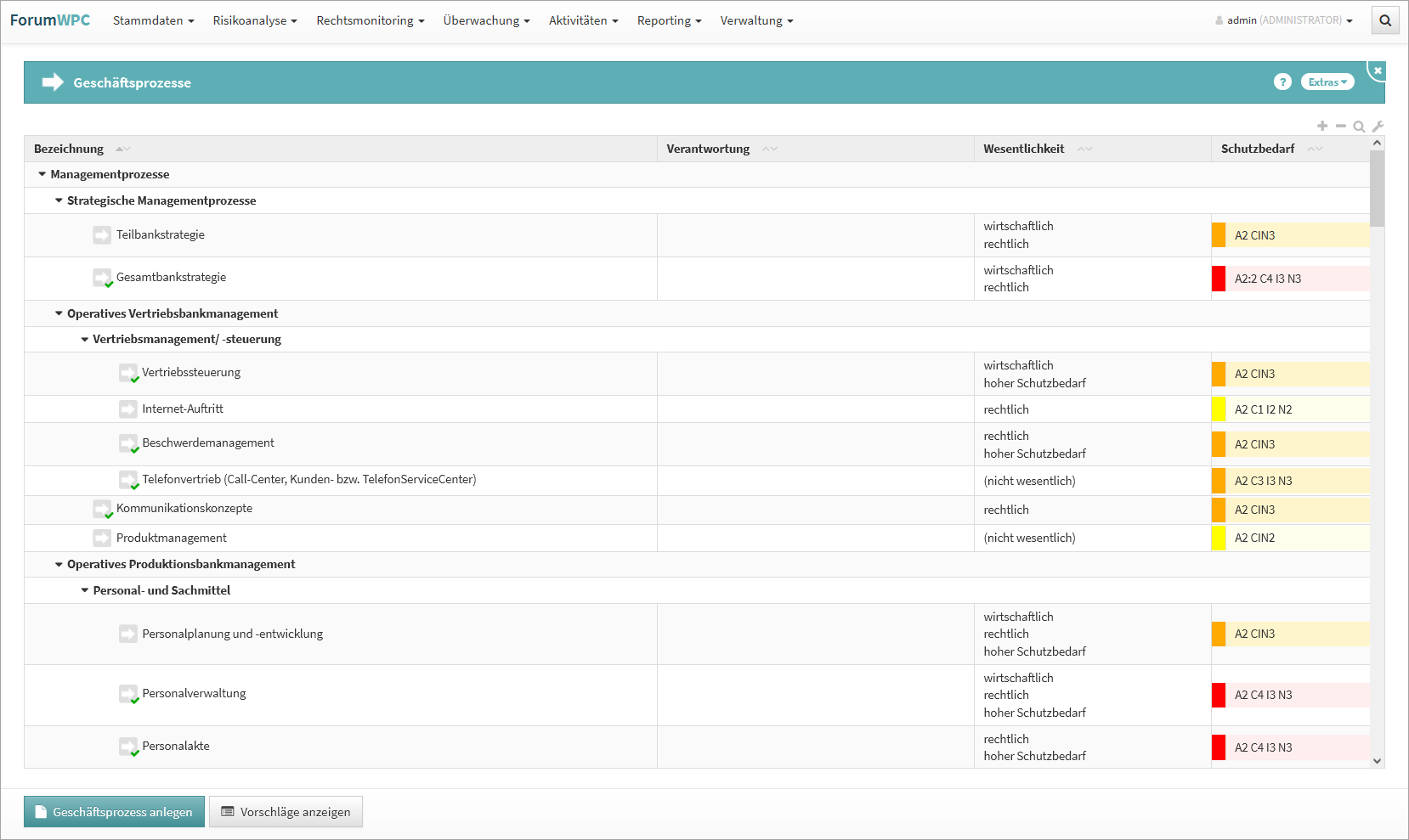Open the help question mark icon
The width and height of the screenshot is (1409, 840).
click(x=1282, y=82)
